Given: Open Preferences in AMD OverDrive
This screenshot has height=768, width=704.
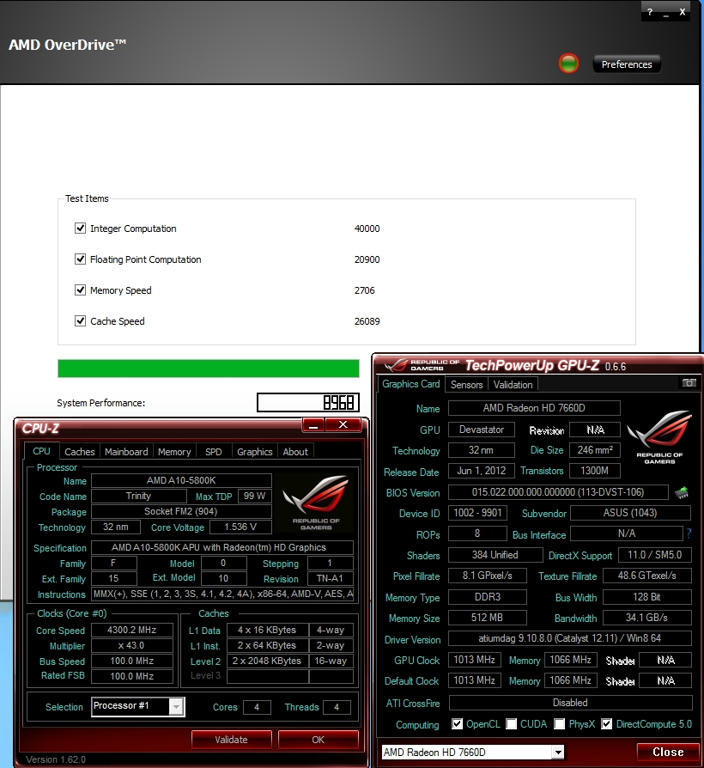Looking at the screenshot, I should click(627, 64).
